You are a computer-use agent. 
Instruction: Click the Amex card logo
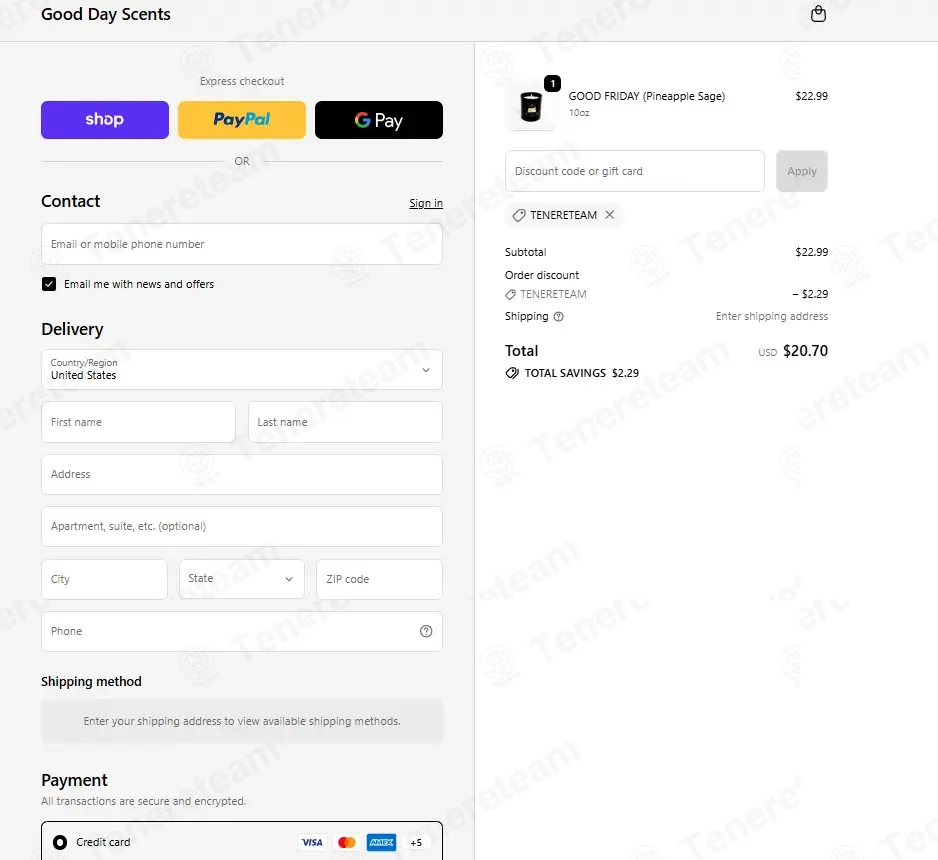point(381,842)
